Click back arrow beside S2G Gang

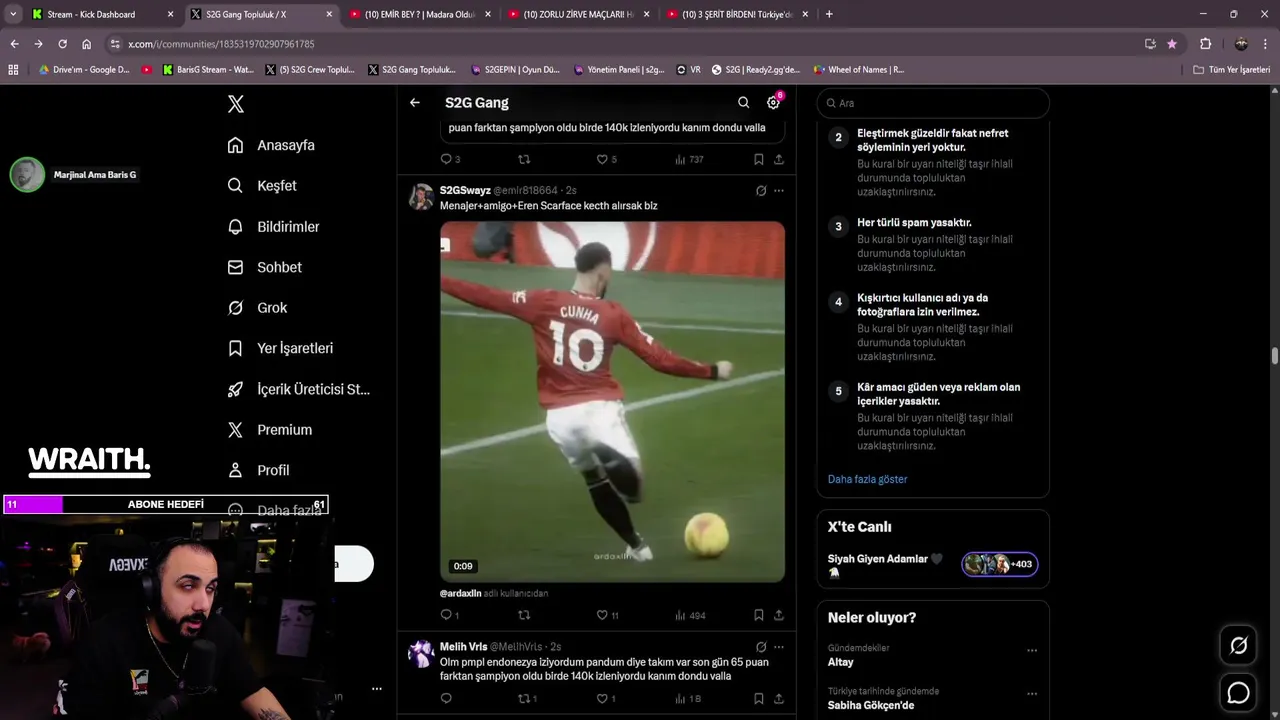pyautogui.click(x=415, y=102)
